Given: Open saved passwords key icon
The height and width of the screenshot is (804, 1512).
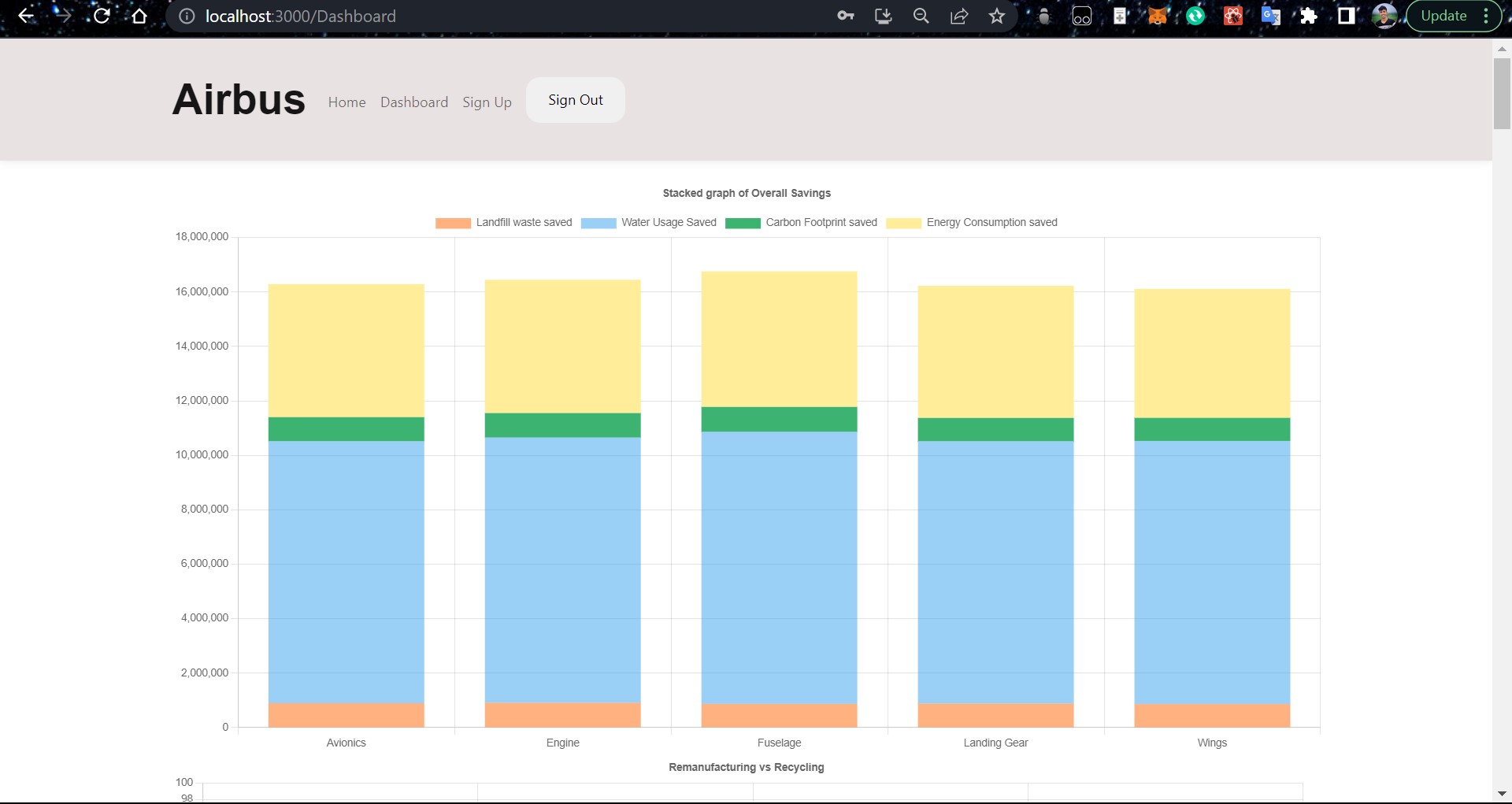Looking at the screenshot, I should [846, 16].
